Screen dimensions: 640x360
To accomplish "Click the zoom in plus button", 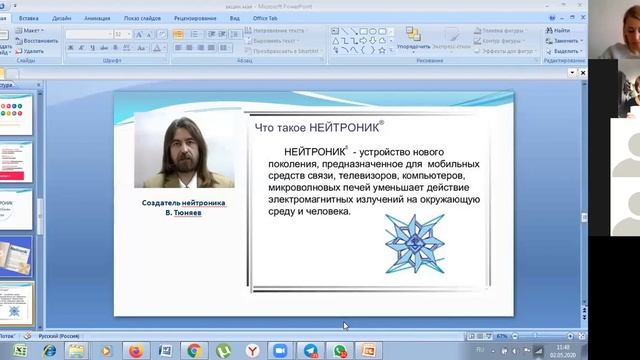I will point(570,336).
